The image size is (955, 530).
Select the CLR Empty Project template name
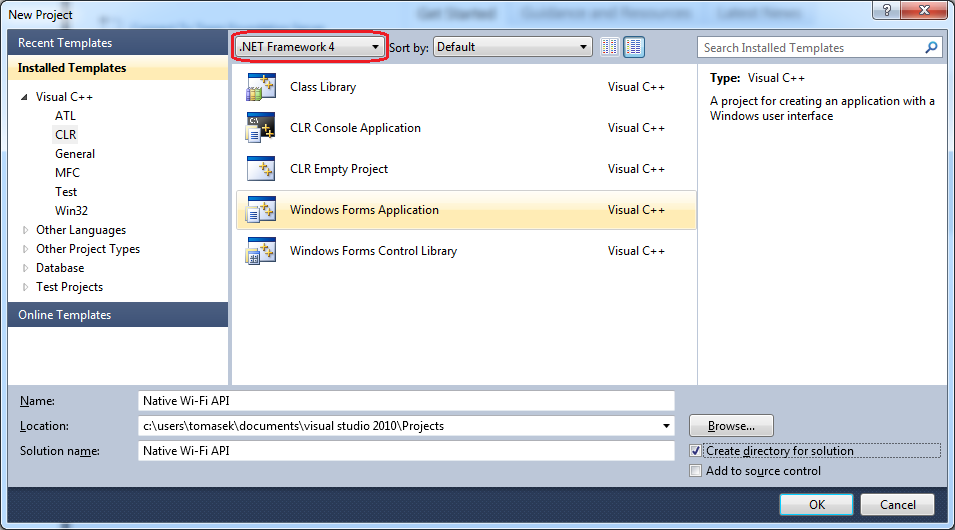coord(339,169)
